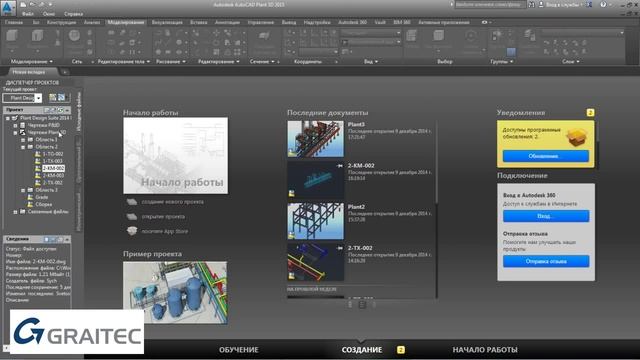This screenshot has width=640, height=360.
Task: Select the Box solid tool in the ribbon
Action: (x=12, y=36)
